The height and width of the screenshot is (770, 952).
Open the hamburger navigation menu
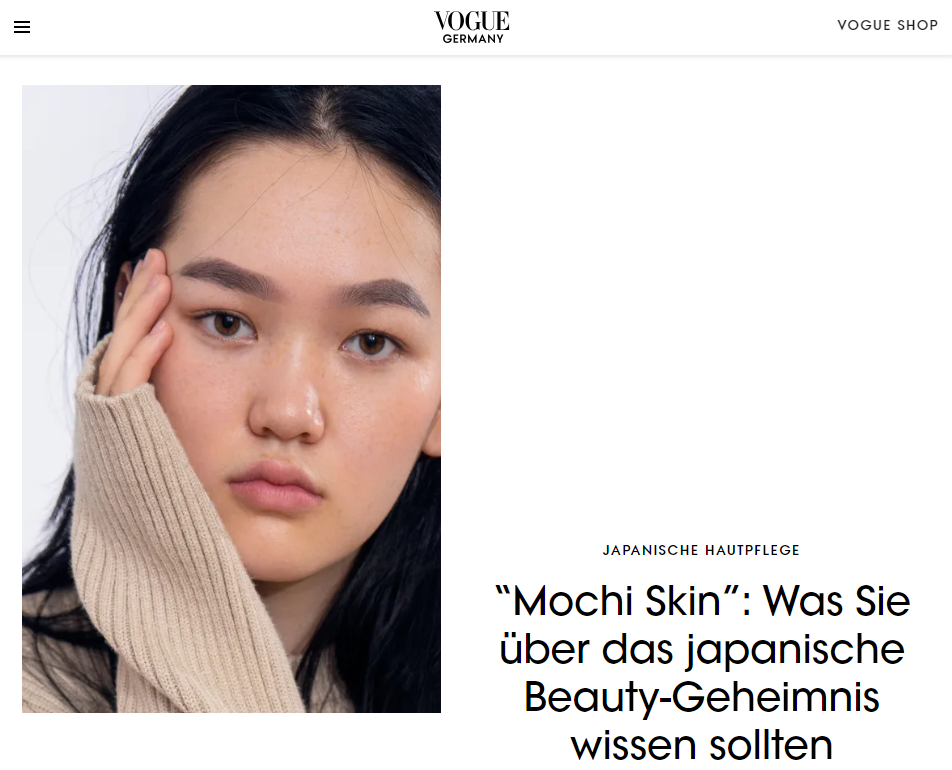pyautogui.click(x=22, y=27)
